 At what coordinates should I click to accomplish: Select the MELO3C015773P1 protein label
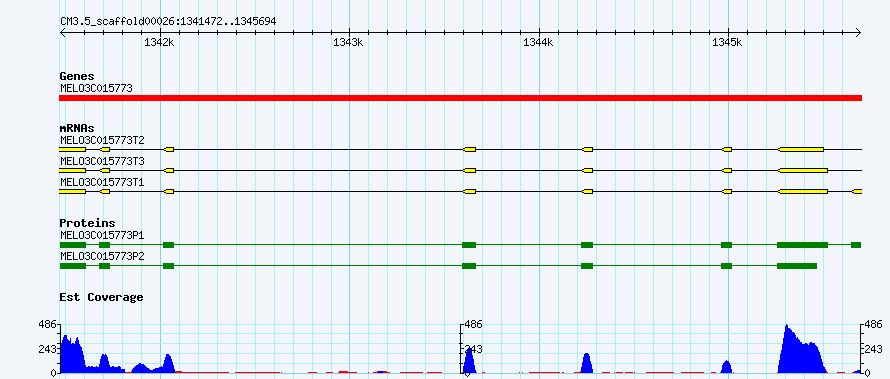tap(102, 235)
